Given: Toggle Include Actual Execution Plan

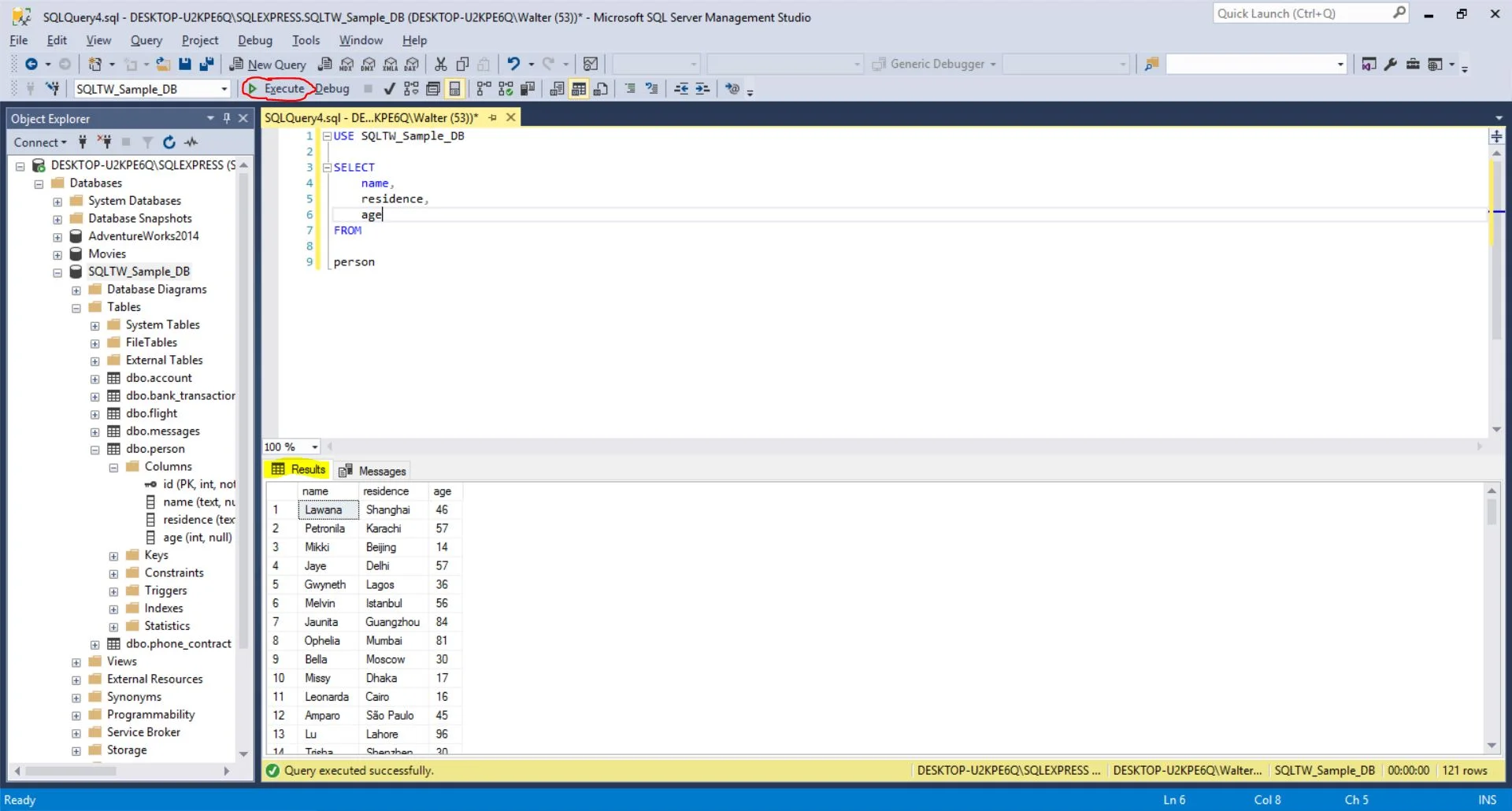Looking at the screenshot, I should [484, 89].
